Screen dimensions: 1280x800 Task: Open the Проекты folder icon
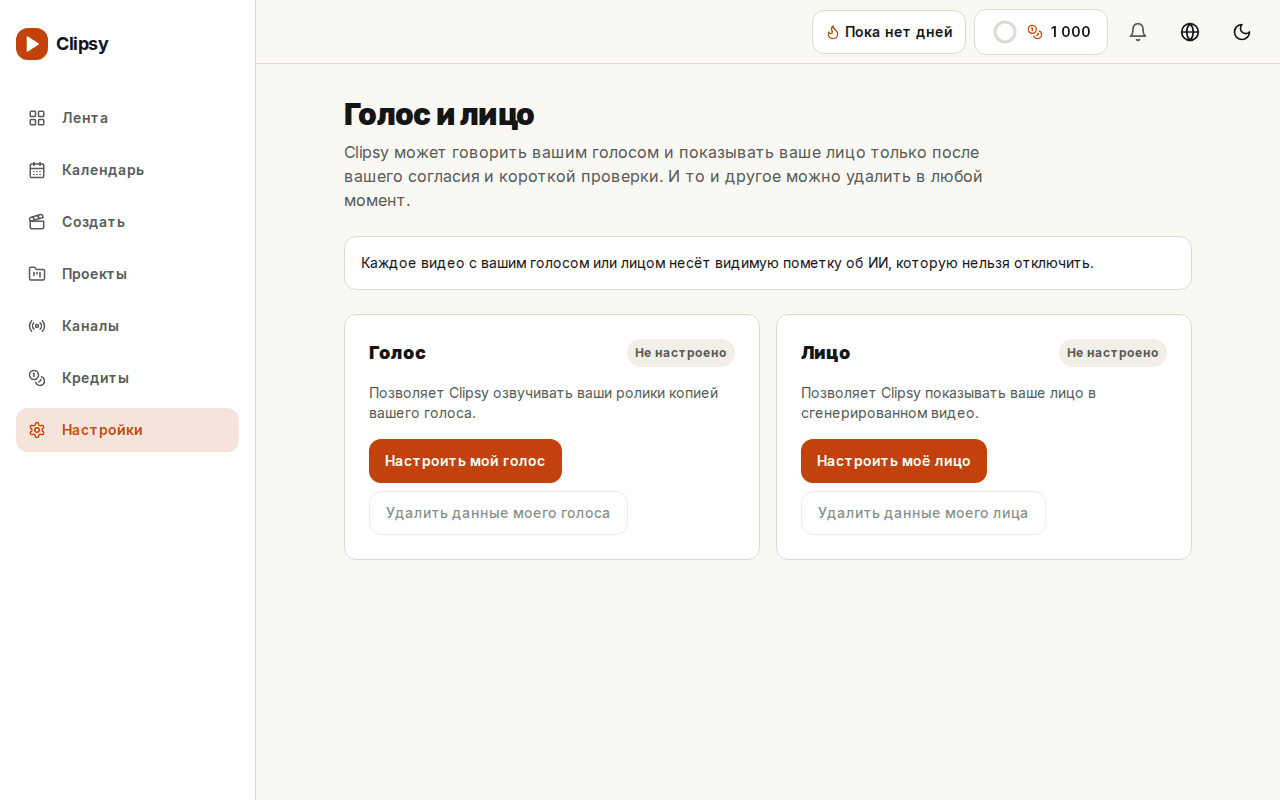click(x=37, y=274)
